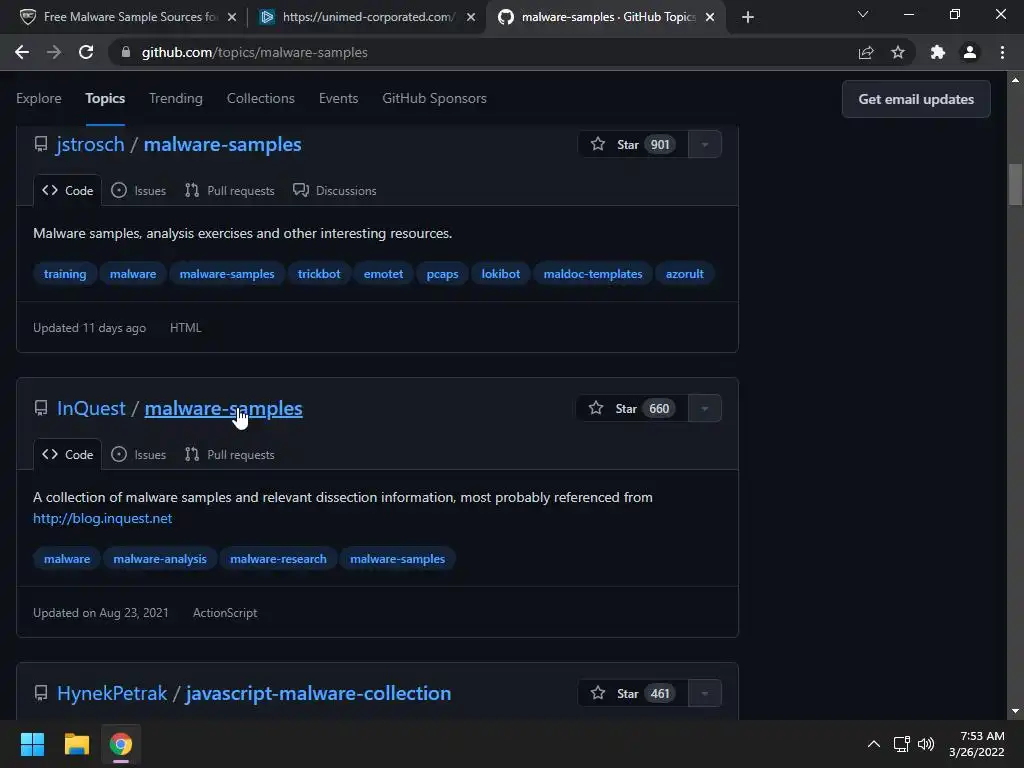The height and width of the screenshot is (768, 1024).
Task: Go to the Trending page
Action: click(x=176, y=99)
